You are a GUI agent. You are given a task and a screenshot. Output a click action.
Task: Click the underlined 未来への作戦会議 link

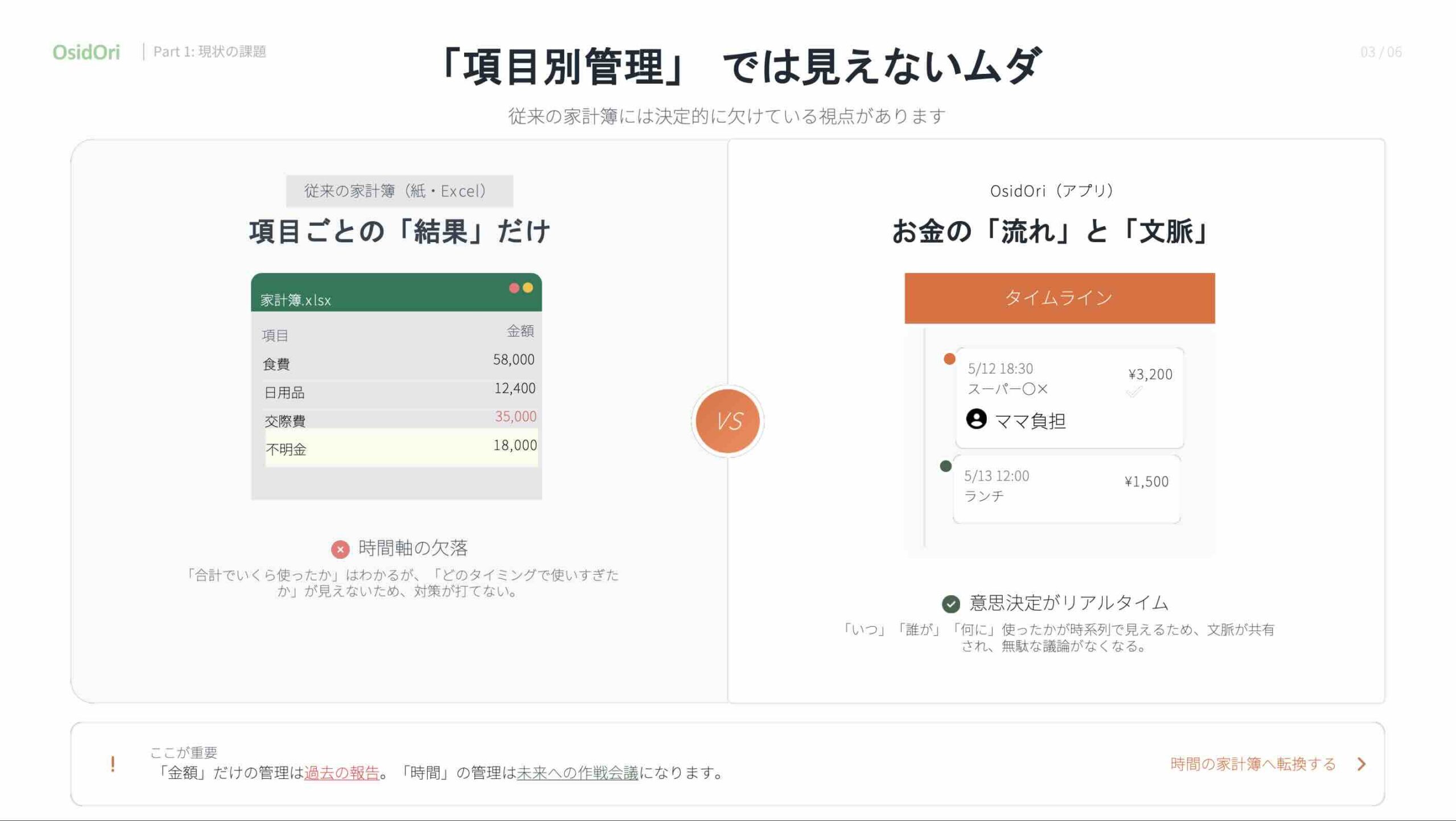coord(577,773)
